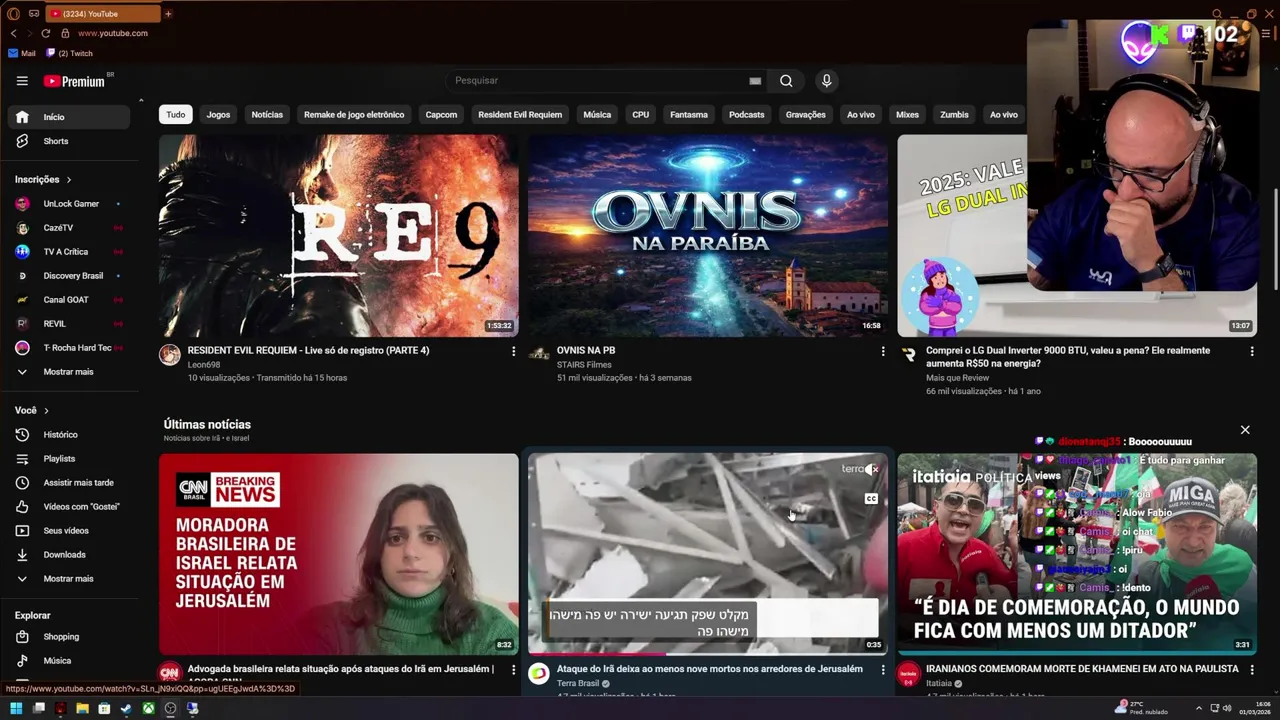The width and height of the screenshot is (1280, 720).
Task: Open more options for Ataque do Irã video
Action: (883, 670)
